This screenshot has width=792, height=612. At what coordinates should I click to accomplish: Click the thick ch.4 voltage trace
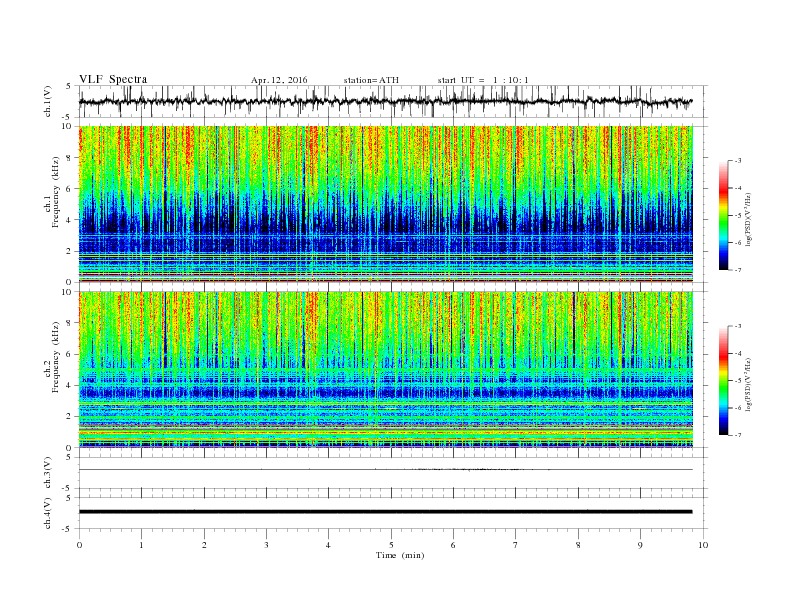pos(385,512)
